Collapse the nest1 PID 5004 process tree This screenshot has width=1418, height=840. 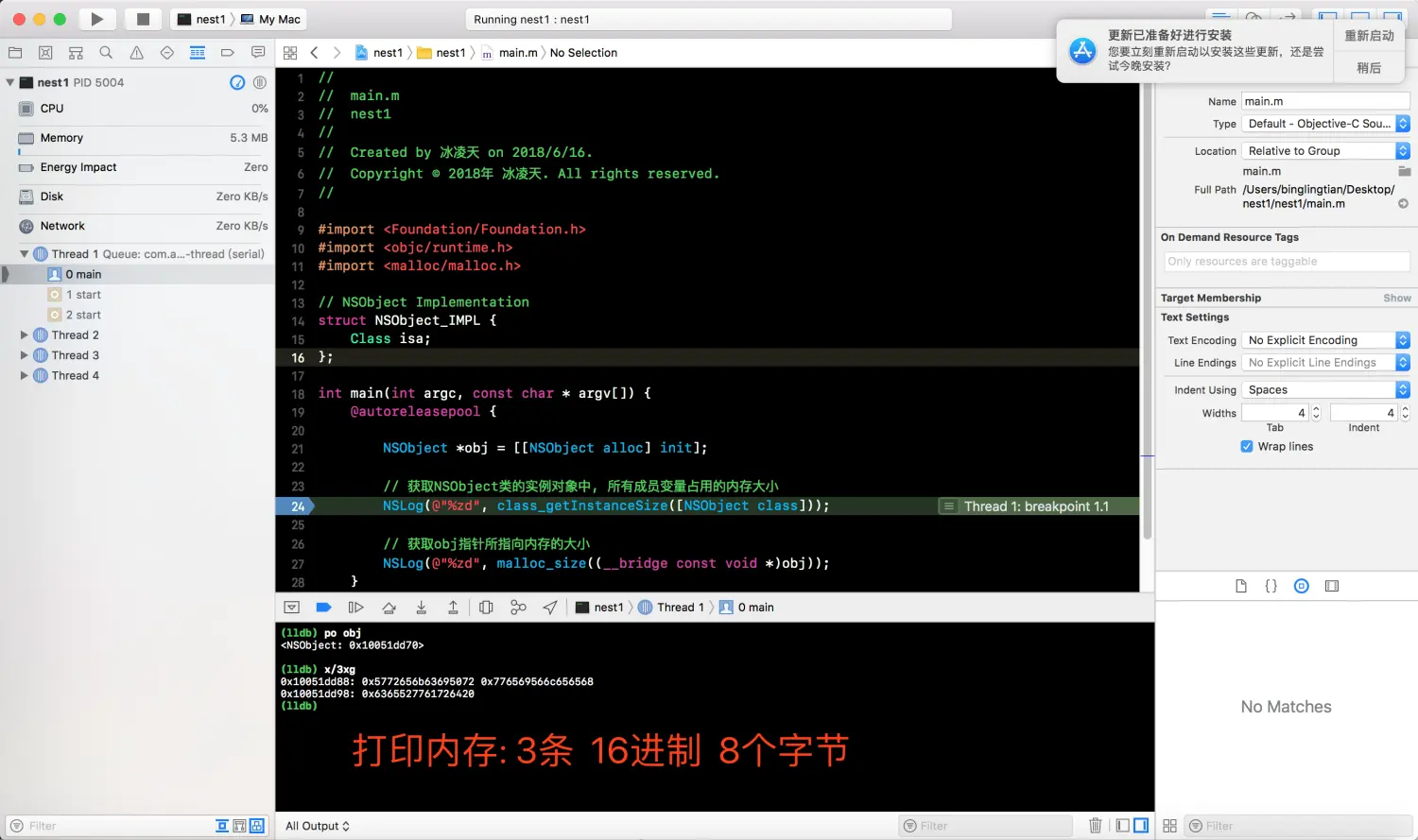[x=10, y=82]
